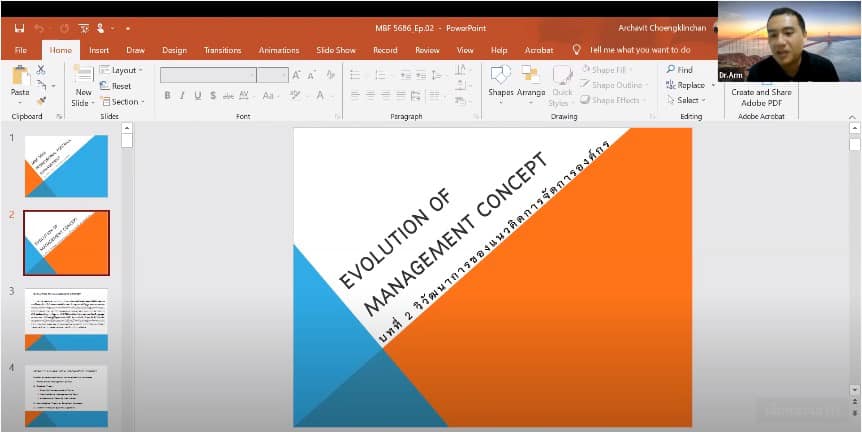Viewport: 862px width, 432px height.
Task: Expand the Layout dropdown
Action: (123, 70)
